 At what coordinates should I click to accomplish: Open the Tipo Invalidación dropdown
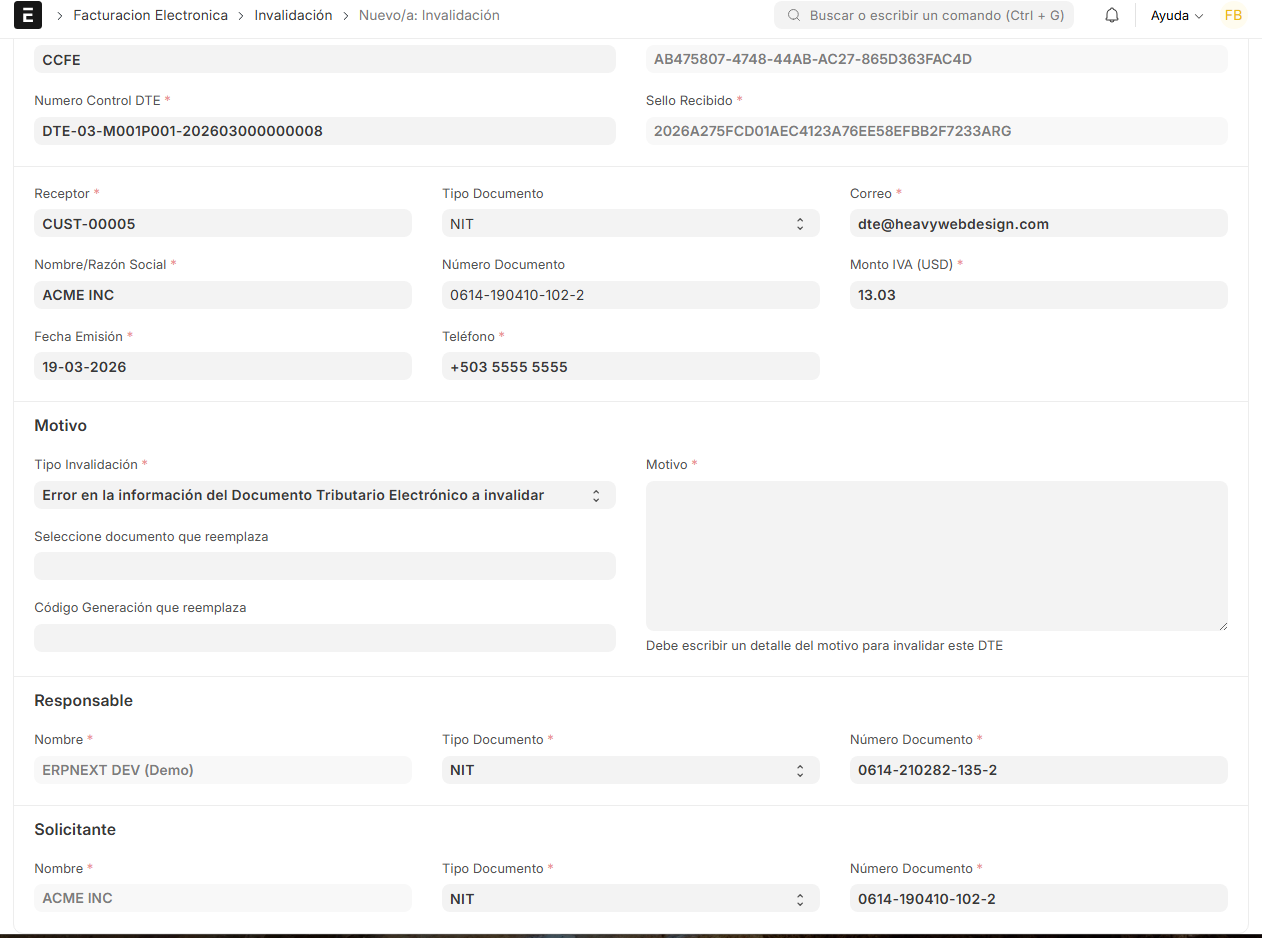click(324, 495)
